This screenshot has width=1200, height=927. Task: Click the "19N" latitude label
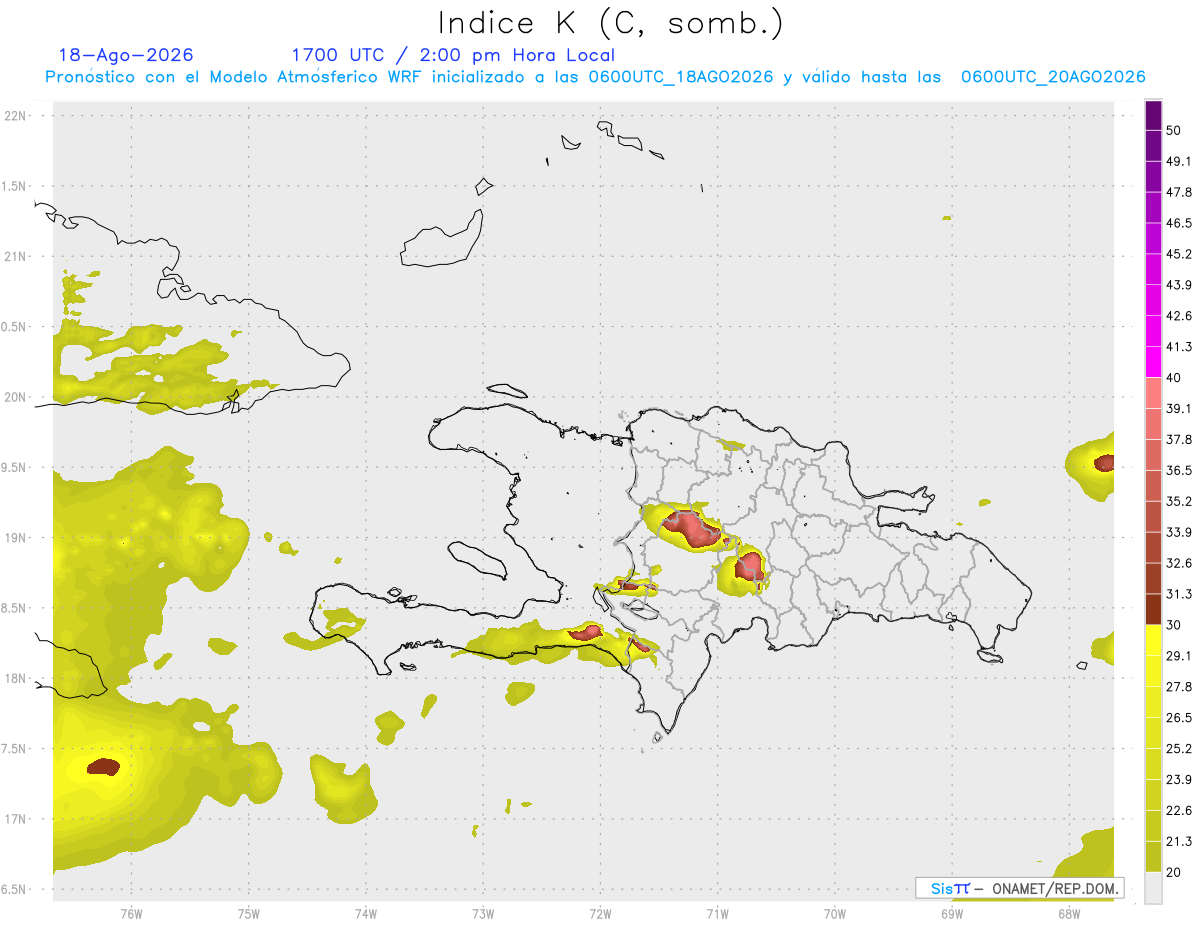pos(17,537)
